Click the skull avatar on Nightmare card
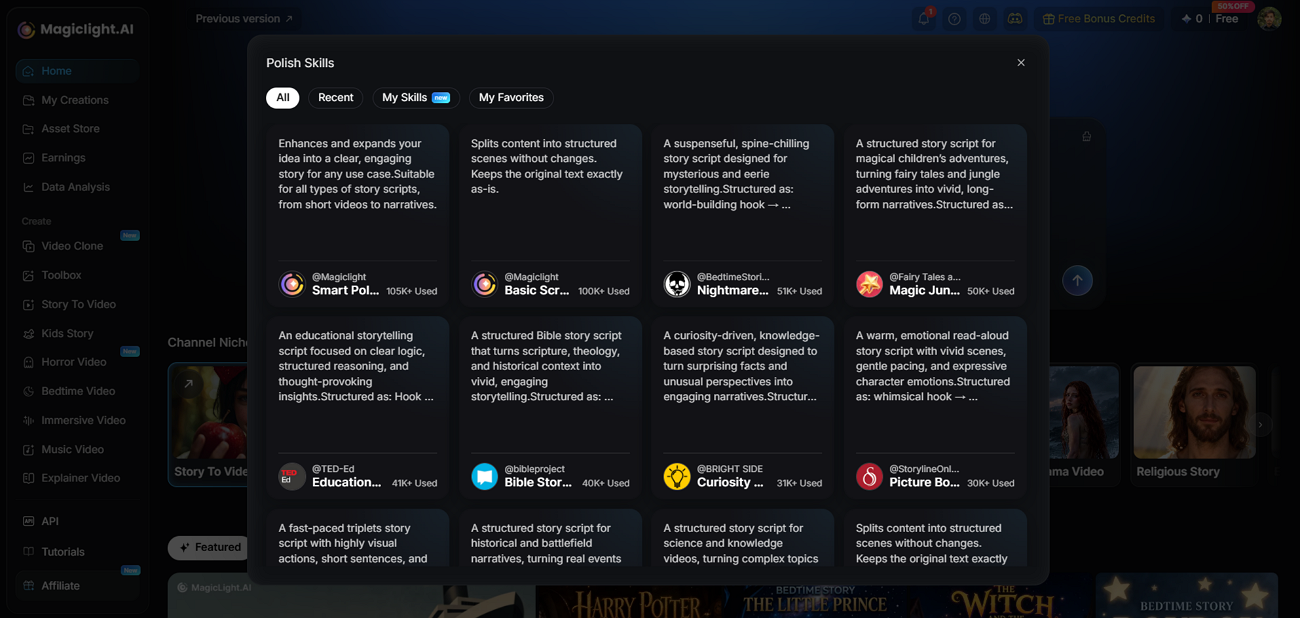 (677, 284)
